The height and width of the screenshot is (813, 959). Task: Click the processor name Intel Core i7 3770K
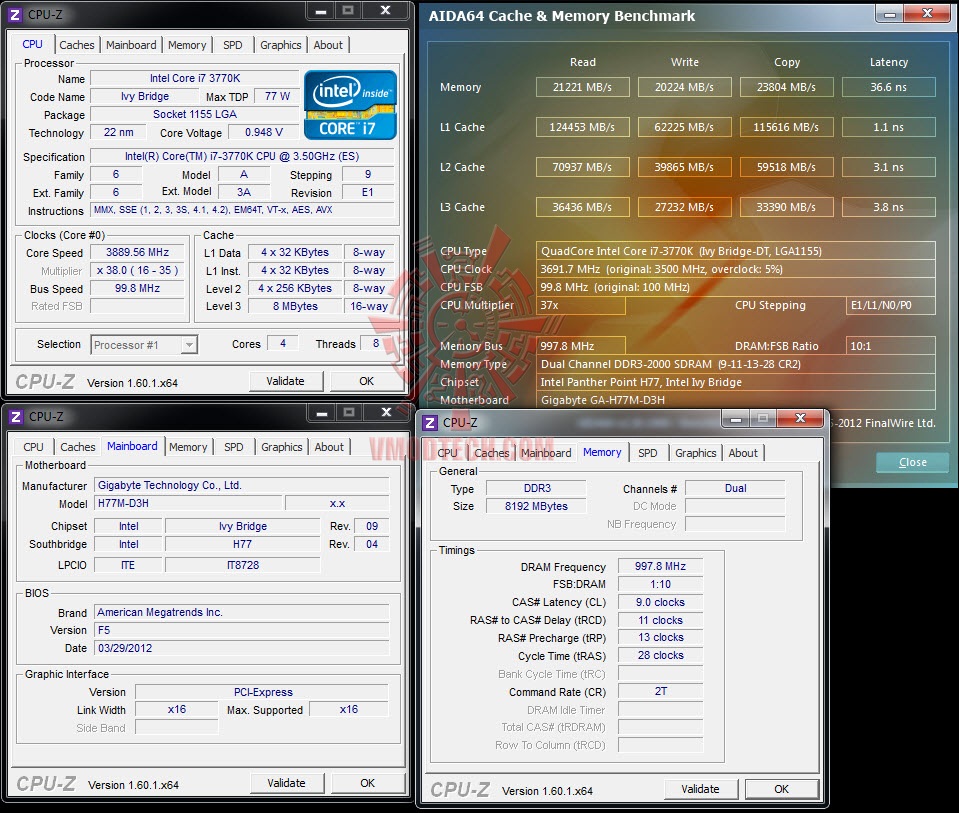click(194, 78)
